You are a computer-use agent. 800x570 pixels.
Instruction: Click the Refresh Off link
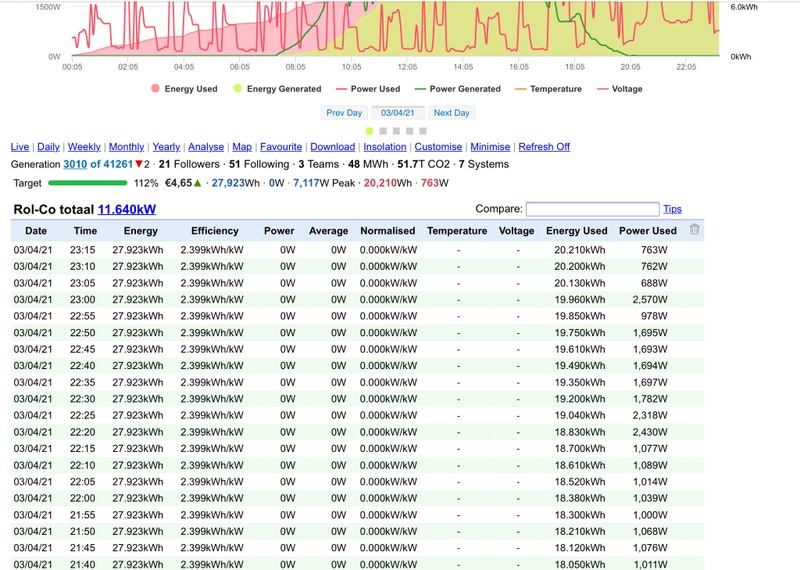pos(544,147)
